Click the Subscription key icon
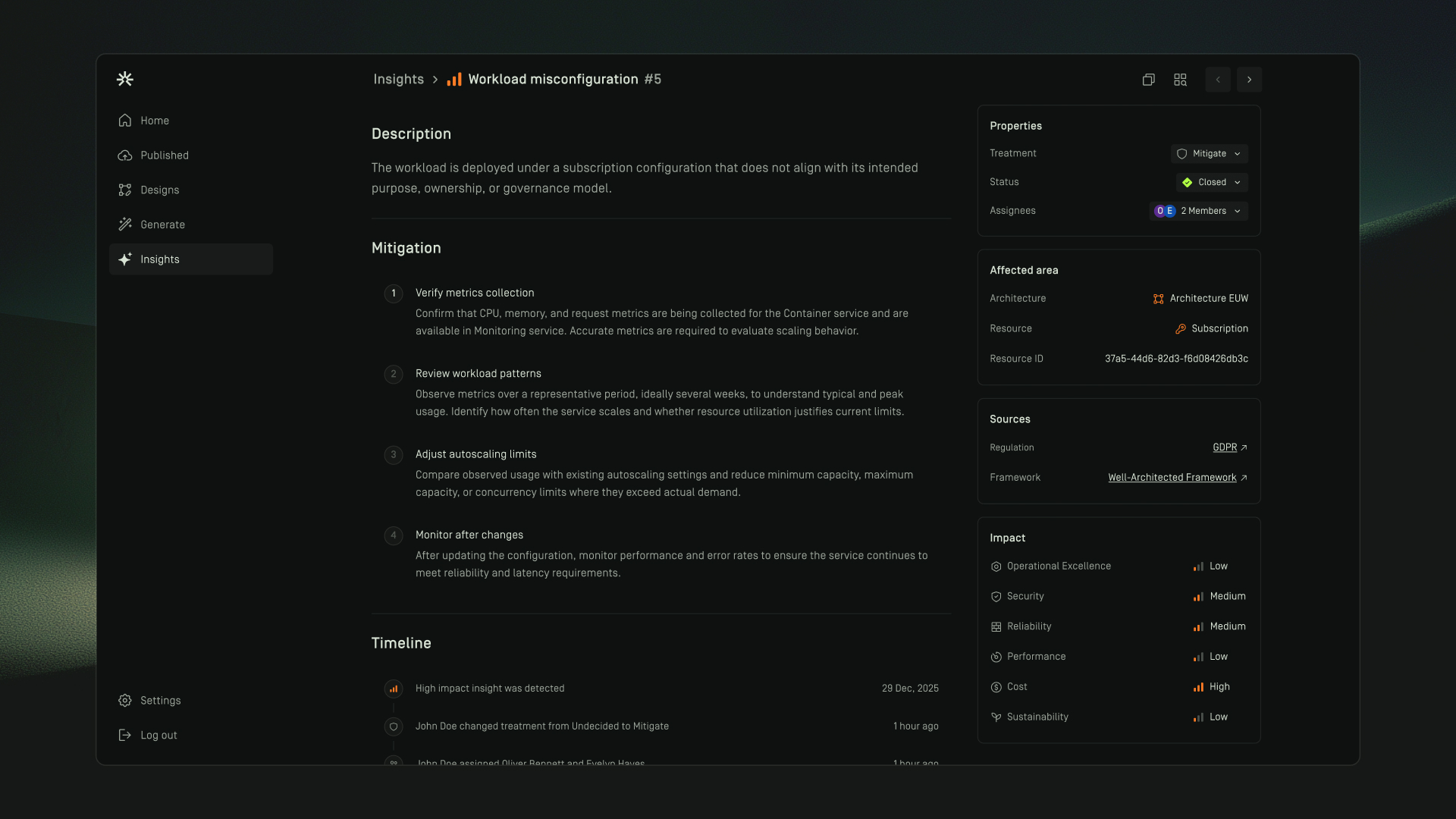 pos(1180,328)
